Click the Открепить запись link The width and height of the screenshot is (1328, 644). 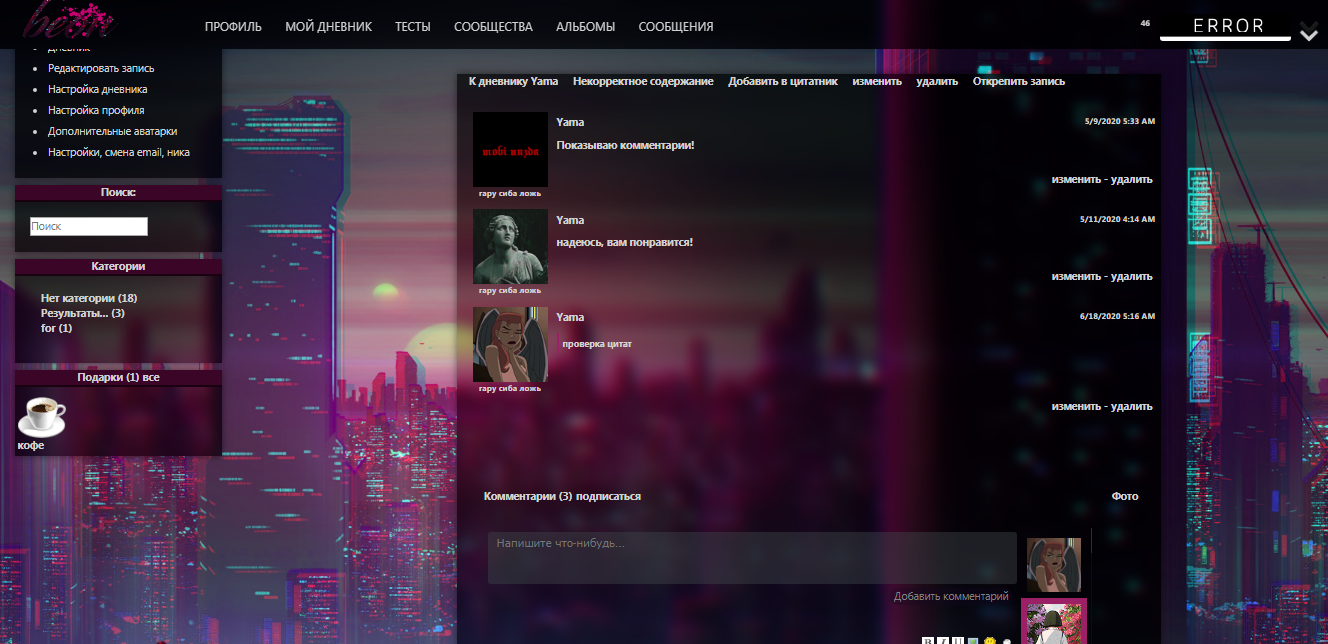[x=1018, y=81]
